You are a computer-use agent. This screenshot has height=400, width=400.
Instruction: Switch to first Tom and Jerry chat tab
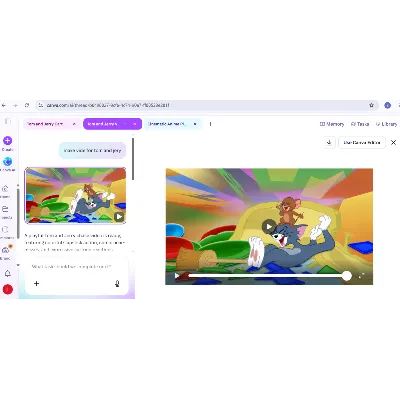click(x=48, y=124)
